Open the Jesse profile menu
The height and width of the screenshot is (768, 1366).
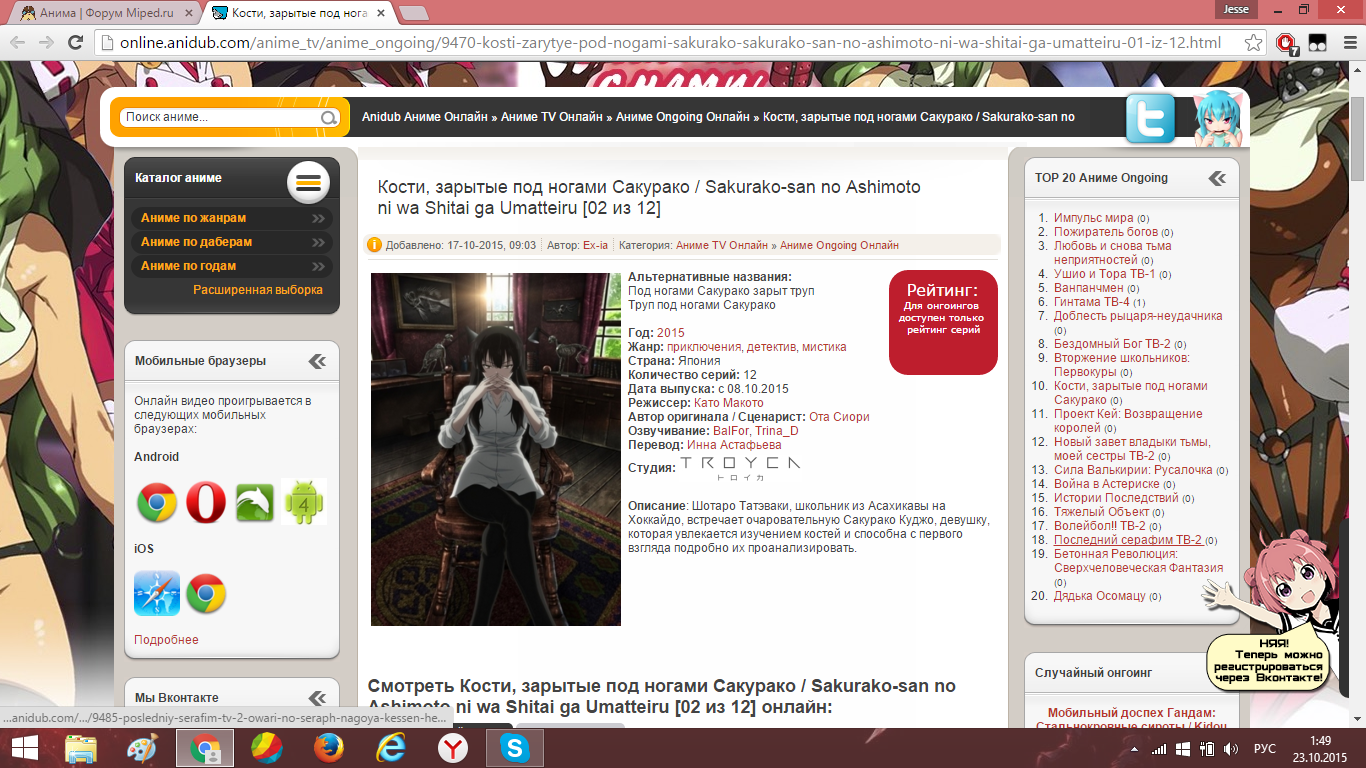[1236, 9]
